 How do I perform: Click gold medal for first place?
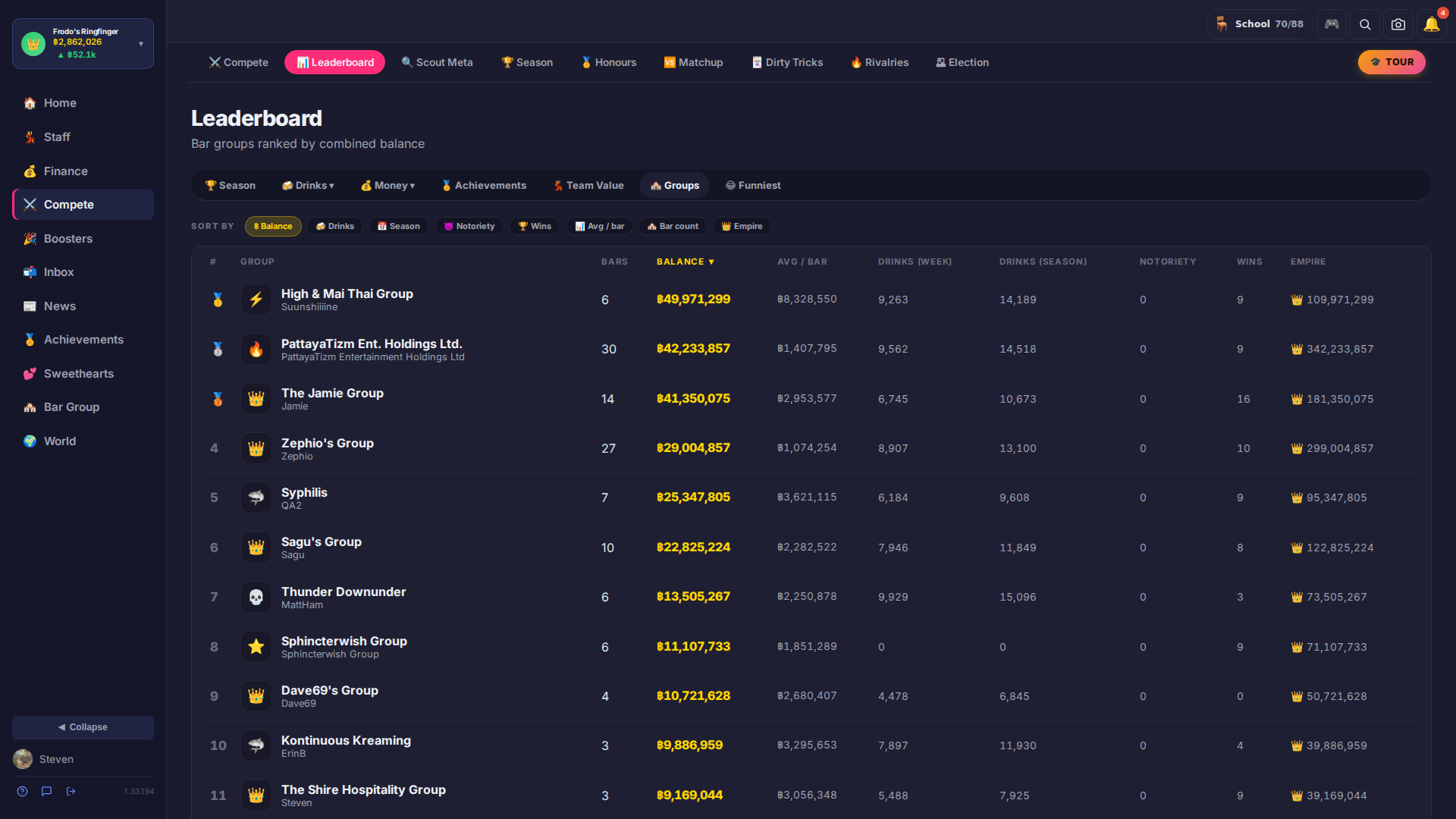point(218,300)
